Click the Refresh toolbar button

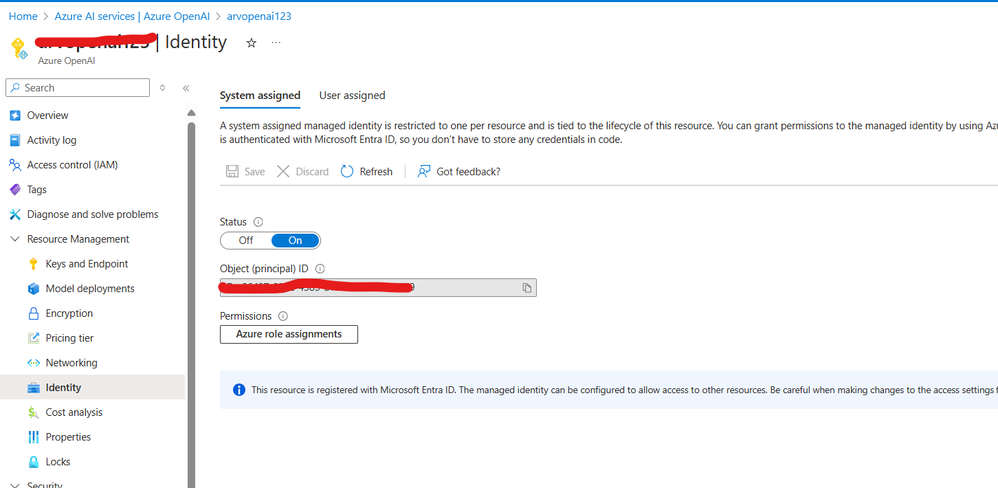click(367, 171)
